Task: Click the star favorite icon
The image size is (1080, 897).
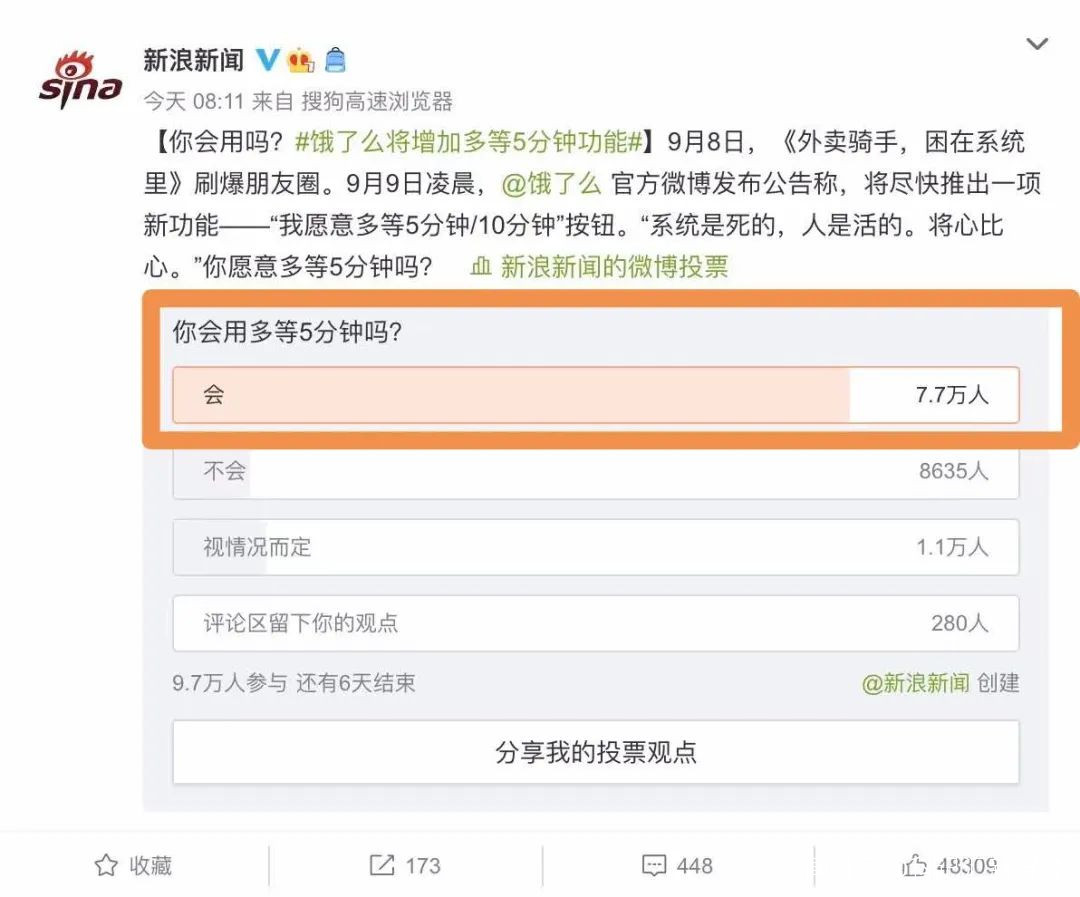Action: coord(106,865)
